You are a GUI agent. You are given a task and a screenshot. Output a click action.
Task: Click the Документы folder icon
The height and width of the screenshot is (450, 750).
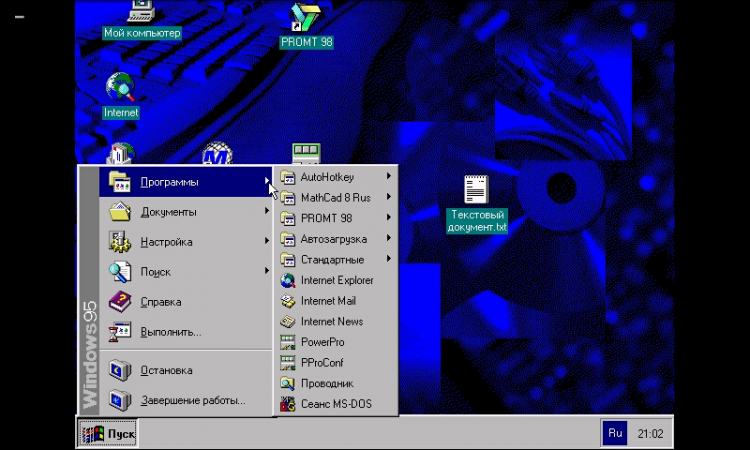[x=120, y=211]
